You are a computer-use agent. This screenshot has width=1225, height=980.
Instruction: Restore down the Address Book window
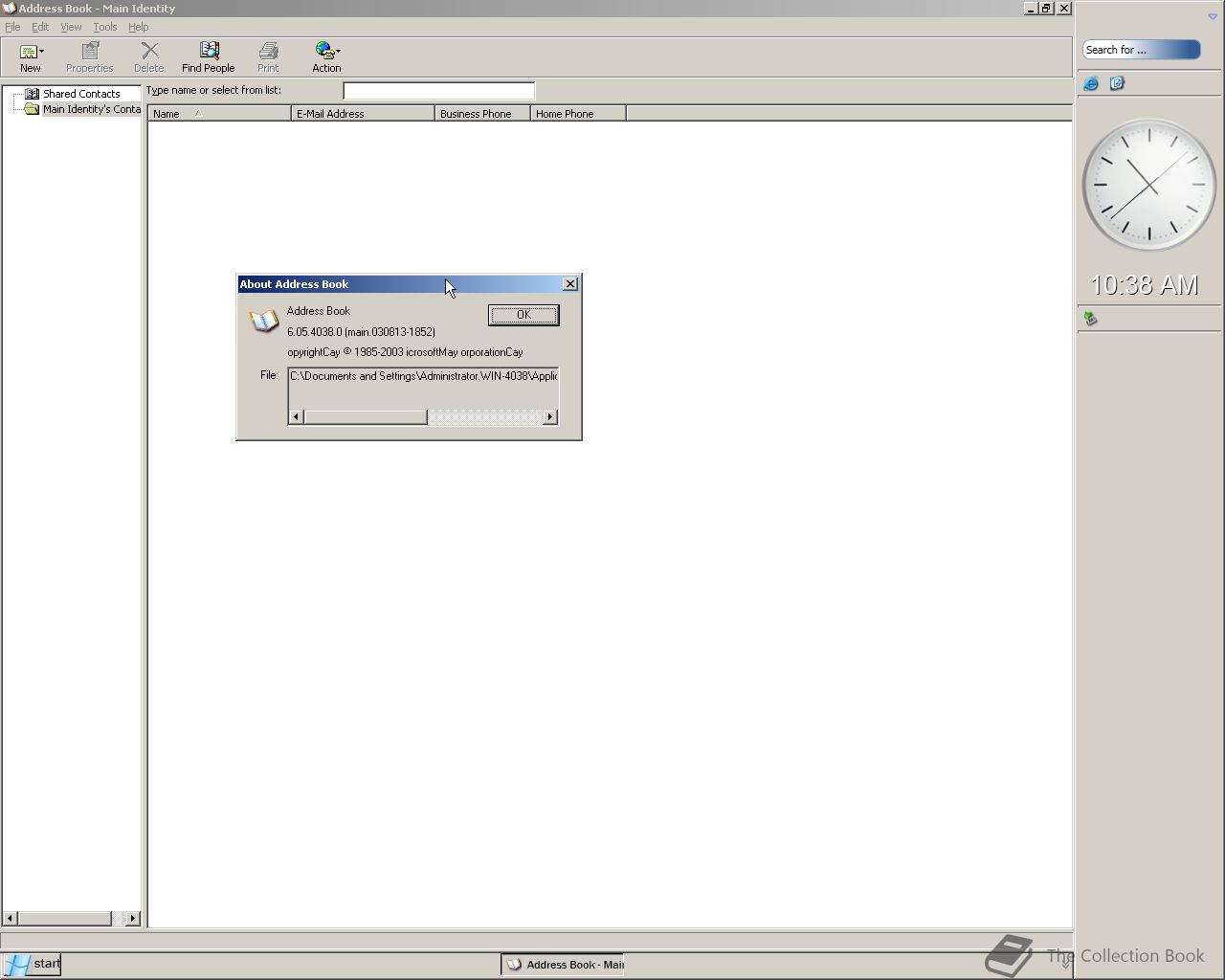pyautogui.click(x=1046, y=9)
